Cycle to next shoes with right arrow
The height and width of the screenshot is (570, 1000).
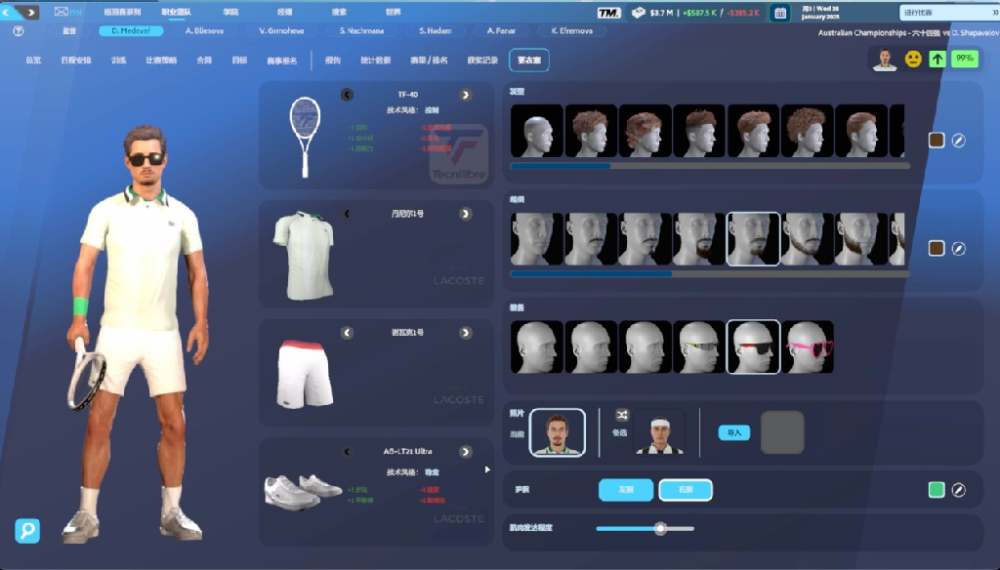(x=465, y=451)
